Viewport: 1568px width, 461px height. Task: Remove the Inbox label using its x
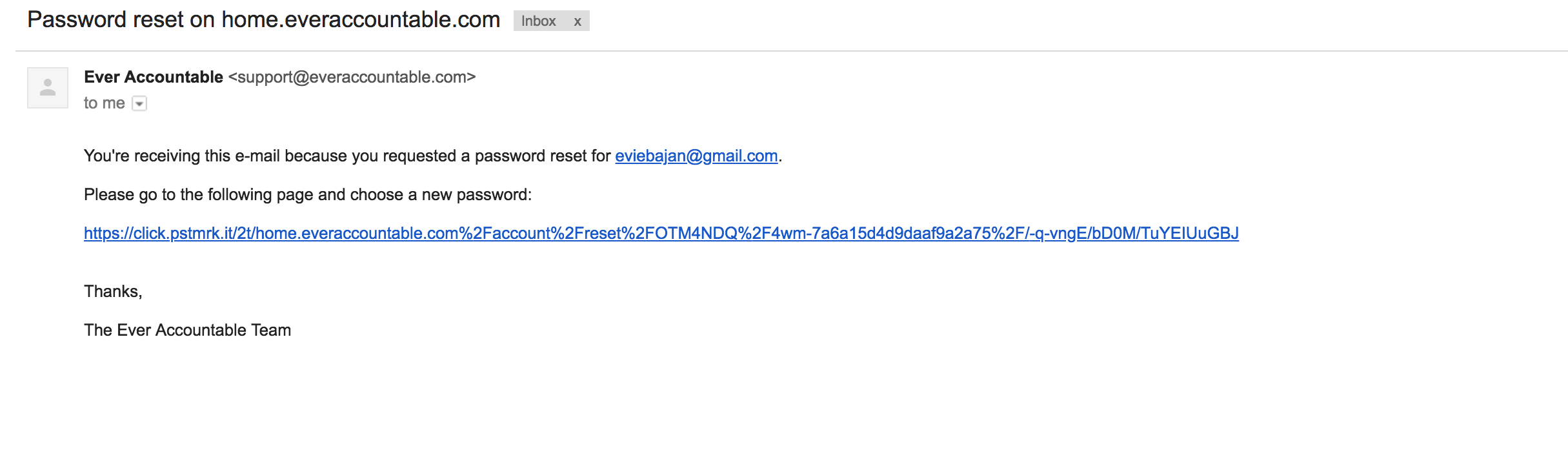(x=578, y=21)
